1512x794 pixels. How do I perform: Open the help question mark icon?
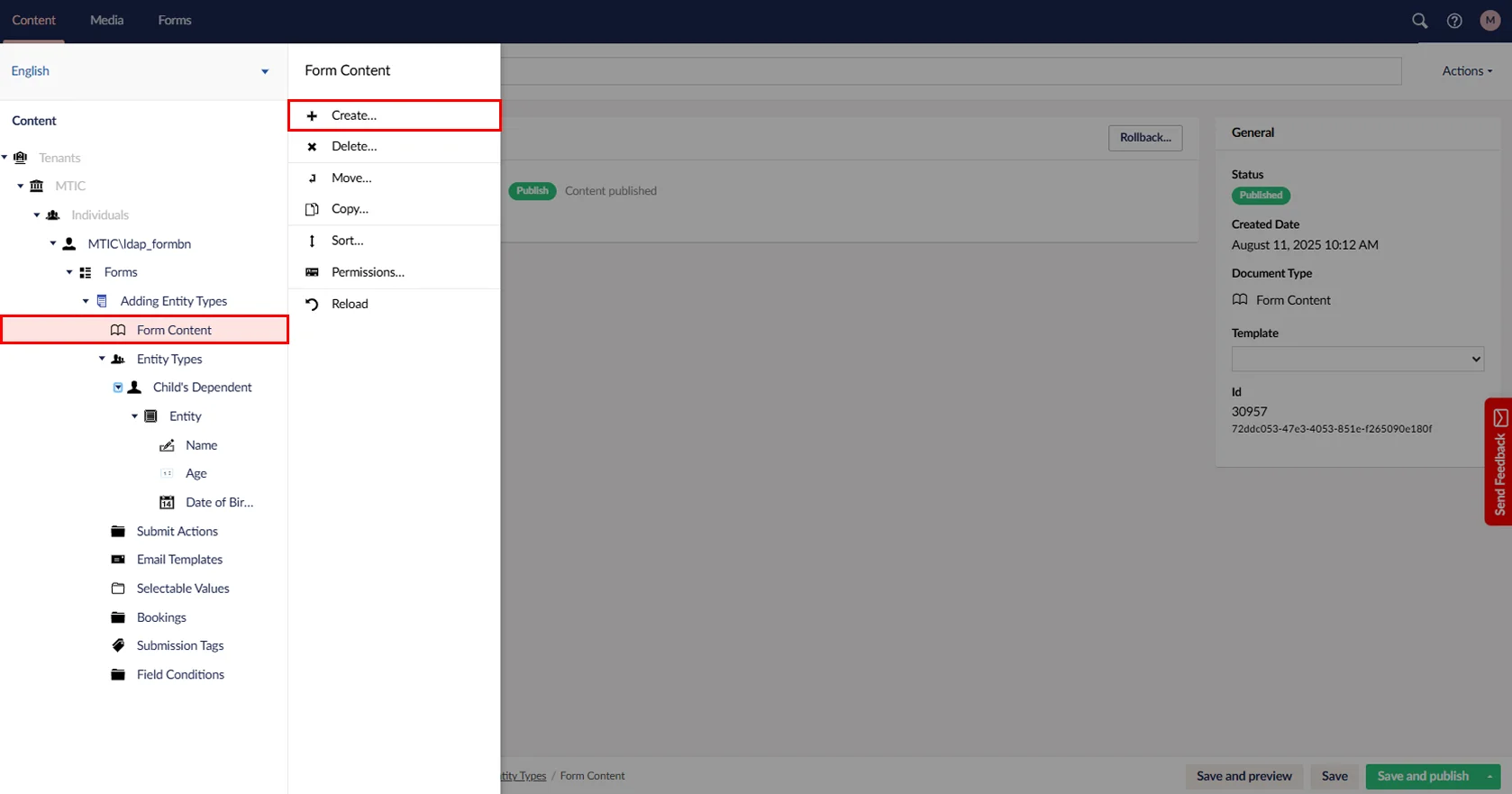pyautogui.click(x=1454, y=21)
